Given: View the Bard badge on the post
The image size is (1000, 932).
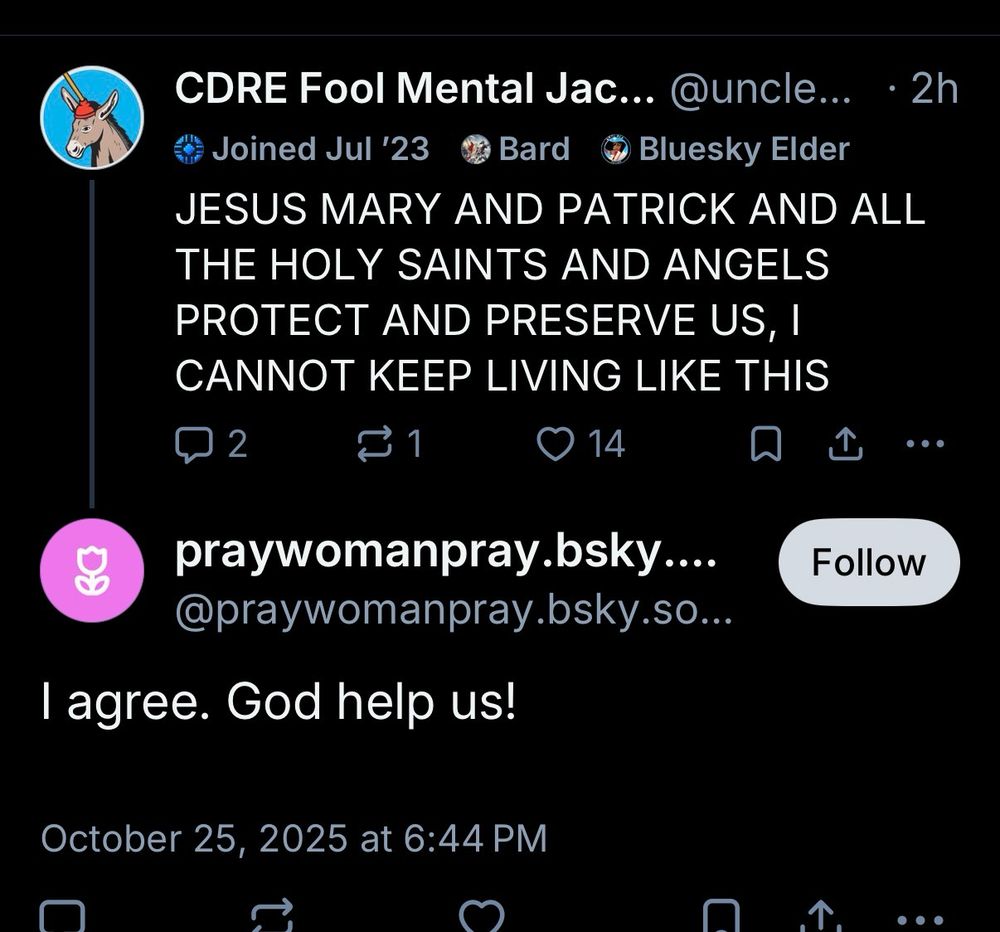Looking at the screenshot, I should click(513, 149).
